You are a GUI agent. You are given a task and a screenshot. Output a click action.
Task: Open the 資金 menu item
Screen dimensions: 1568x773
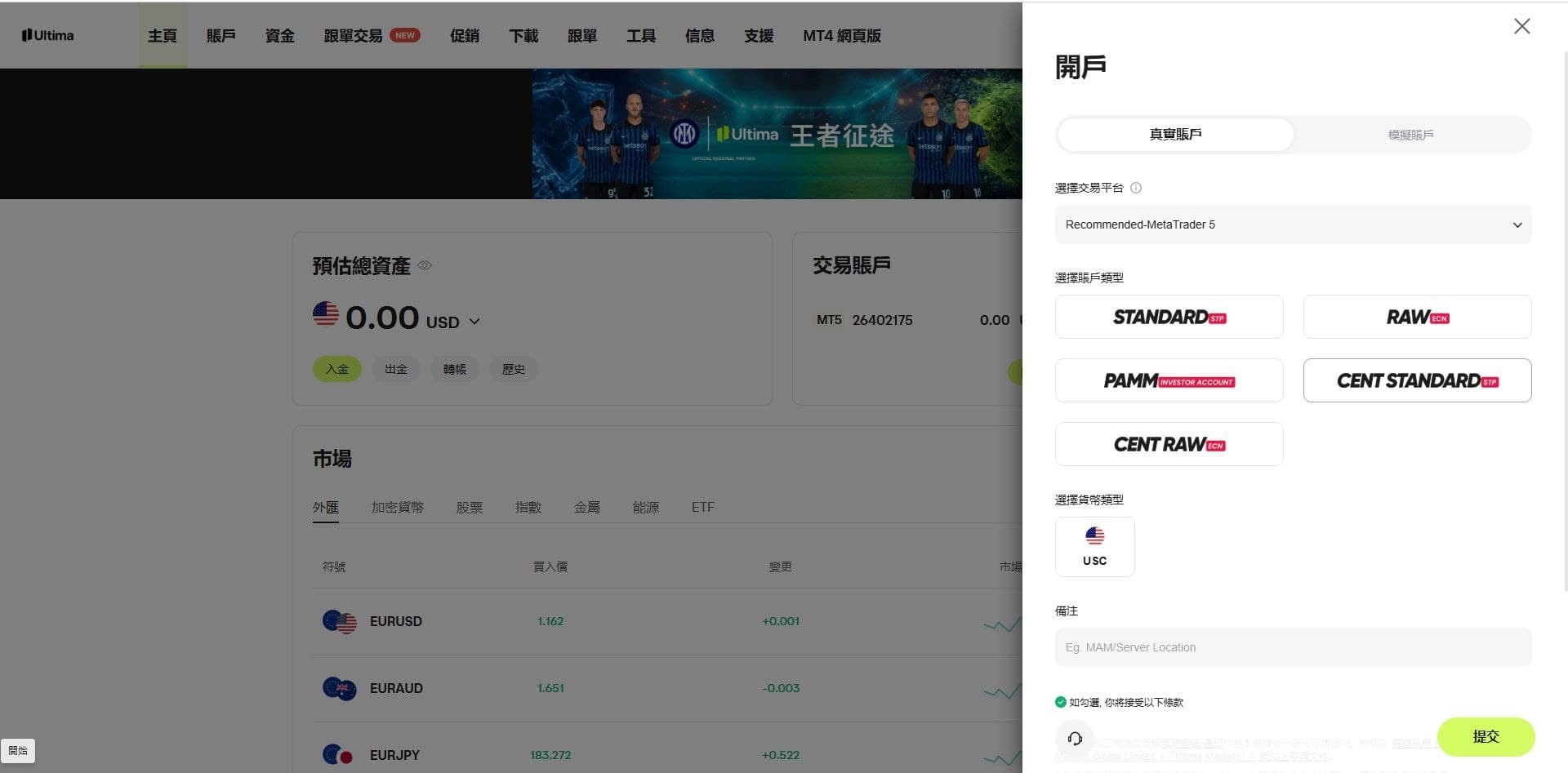pos(280,36)
